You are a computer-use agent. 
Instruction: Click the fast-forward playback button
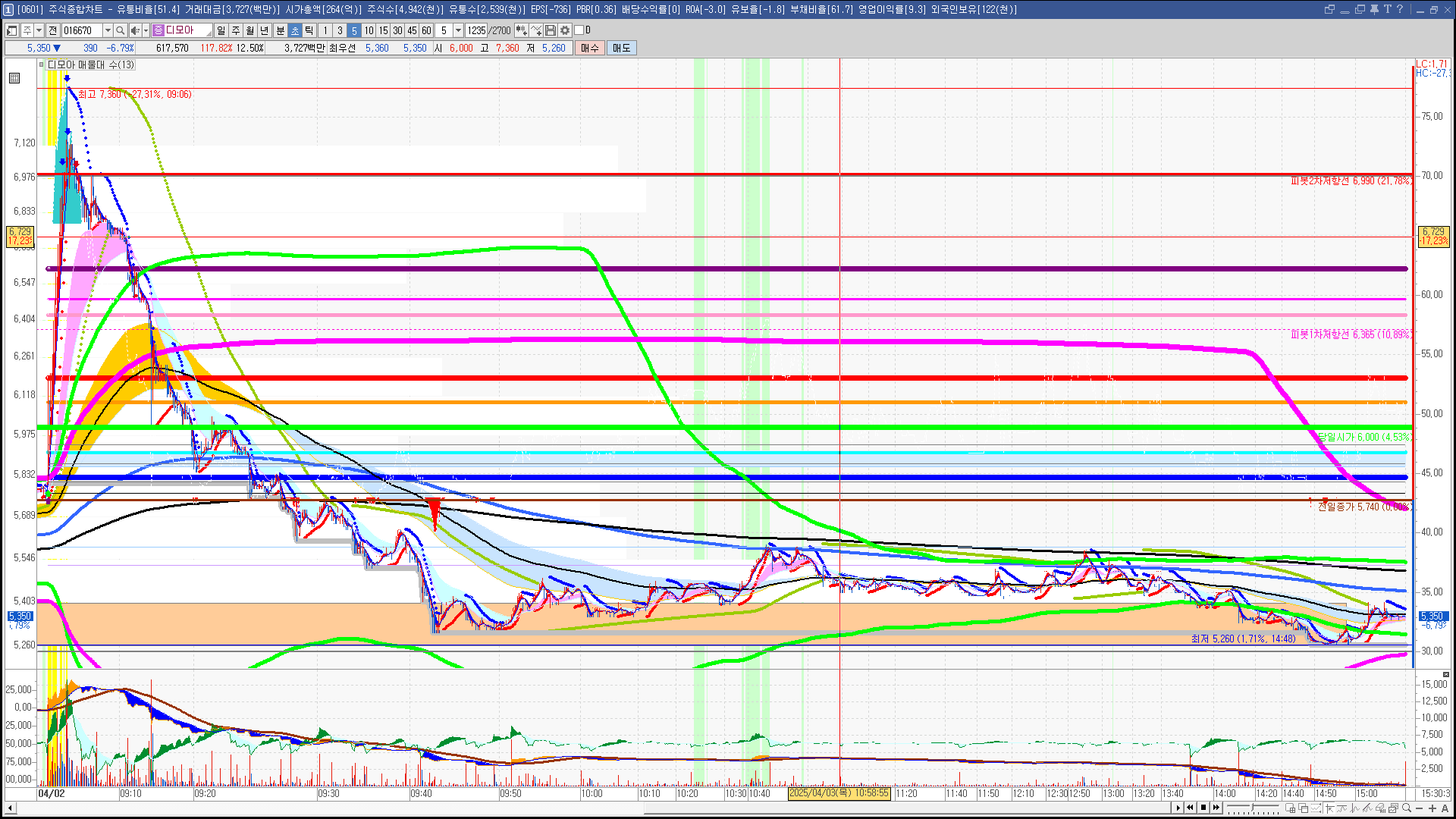click(x=1216, y=808)
